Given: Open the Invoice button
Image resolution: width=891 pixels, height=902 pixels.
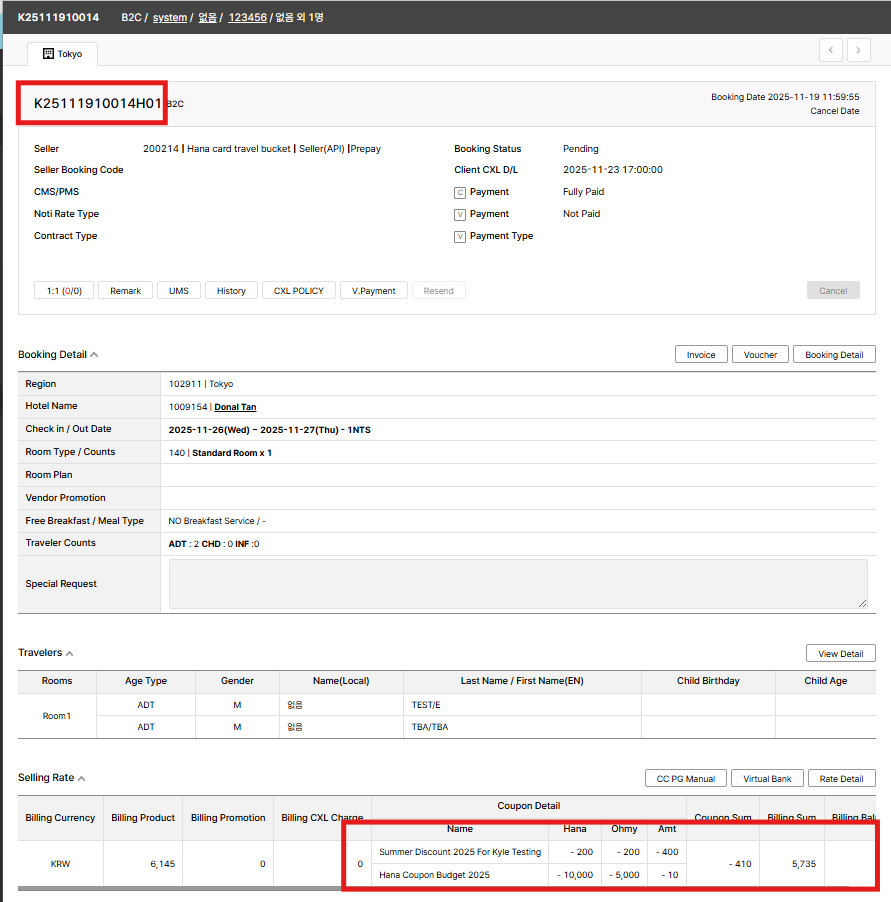Looking at the screenshot, I should 700,355.
